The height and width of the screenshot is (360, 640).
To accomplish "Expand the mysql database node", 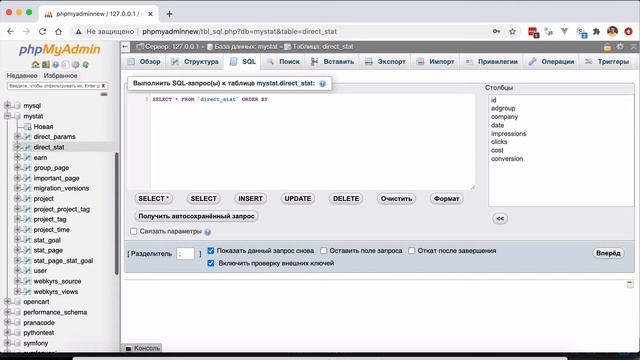I will [7, 106].
